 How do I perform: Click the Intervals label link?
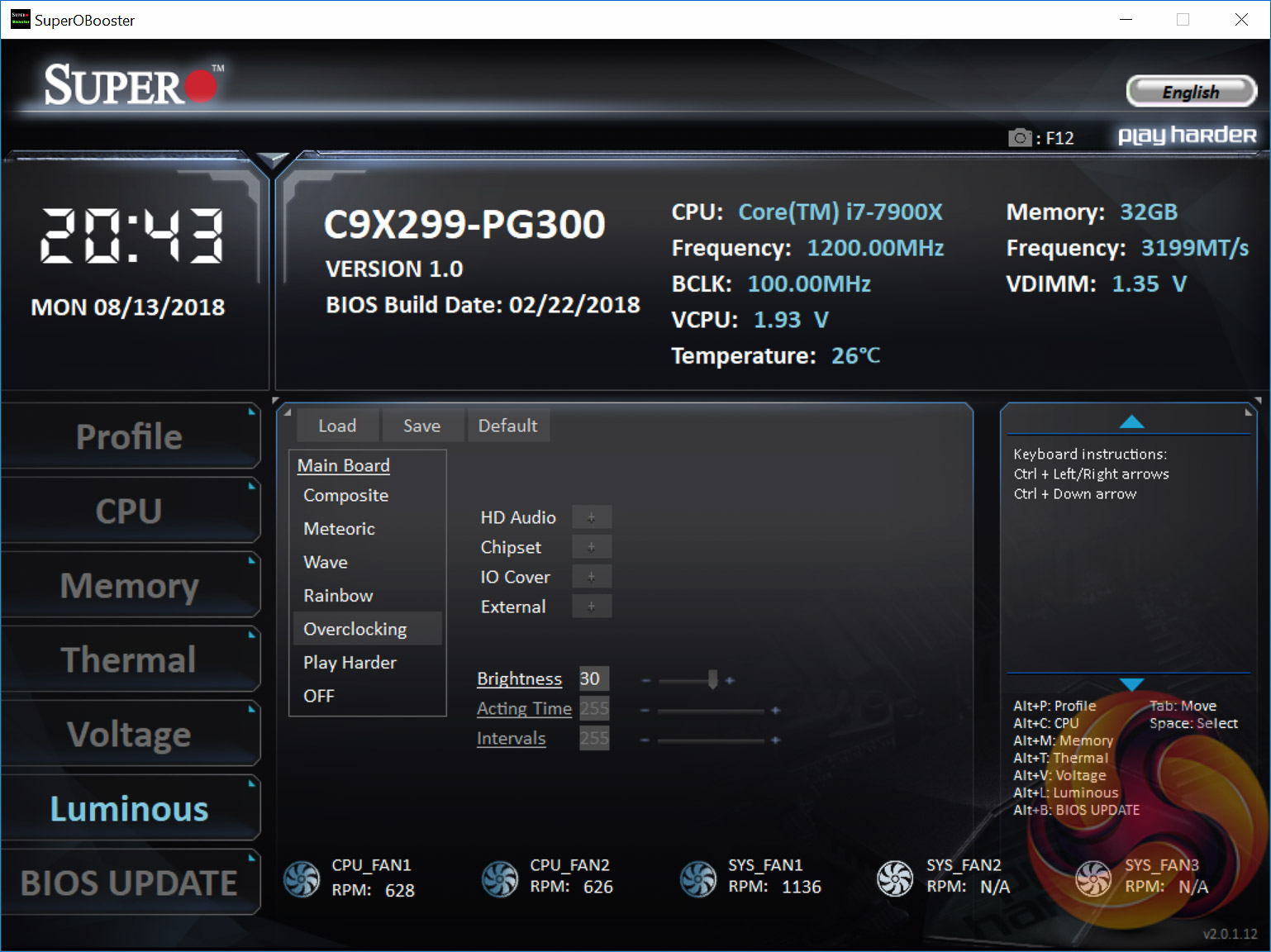point(511,738)
